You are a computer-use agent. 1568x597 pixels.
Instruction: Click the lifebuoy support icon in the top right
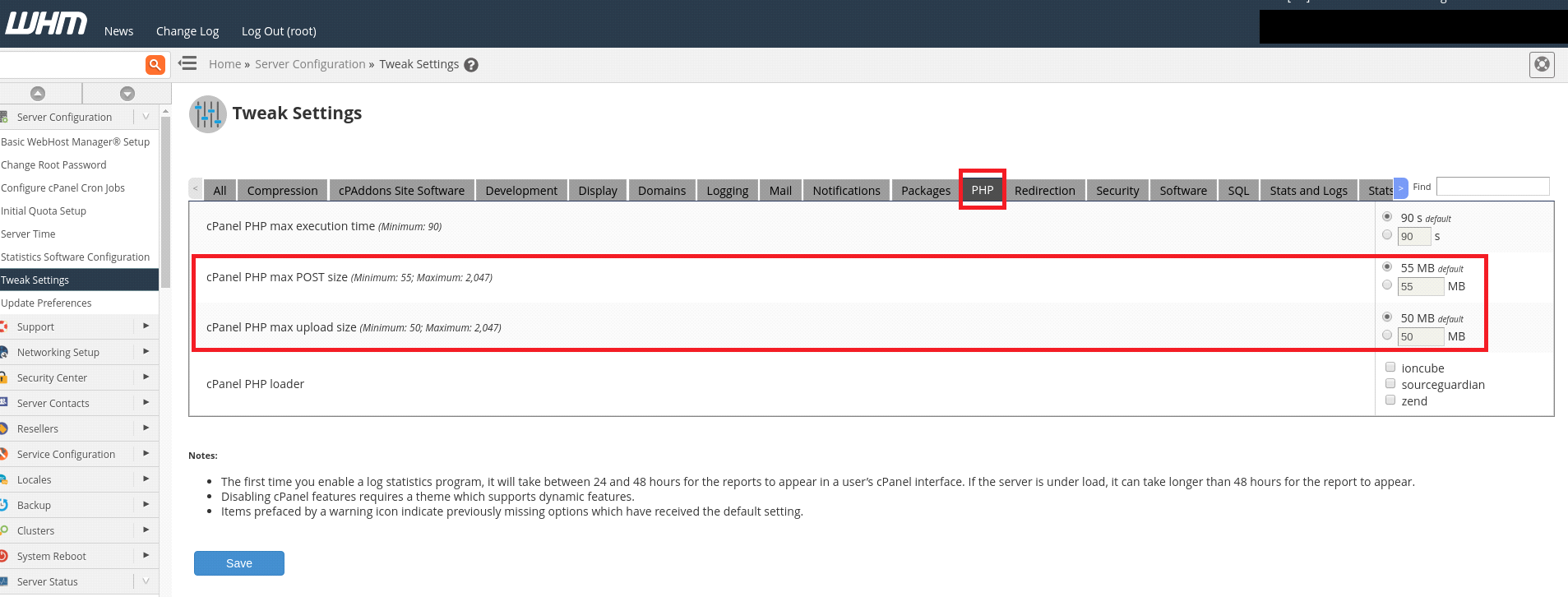click(1542, 64)
